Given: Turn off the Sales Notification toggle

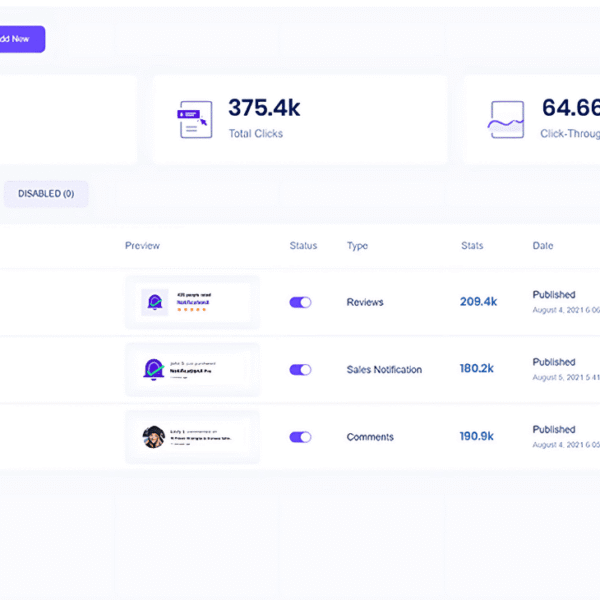Looking at the screenshot, I should (x=300, y=369).
